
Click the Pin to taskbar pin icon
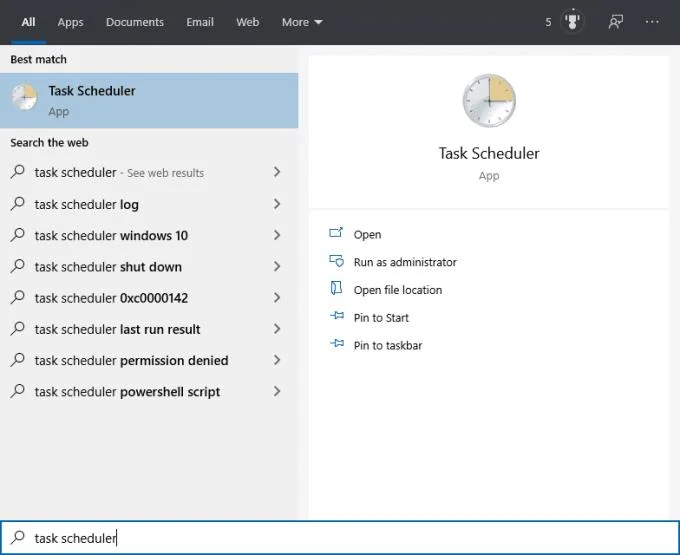[337, 344]
